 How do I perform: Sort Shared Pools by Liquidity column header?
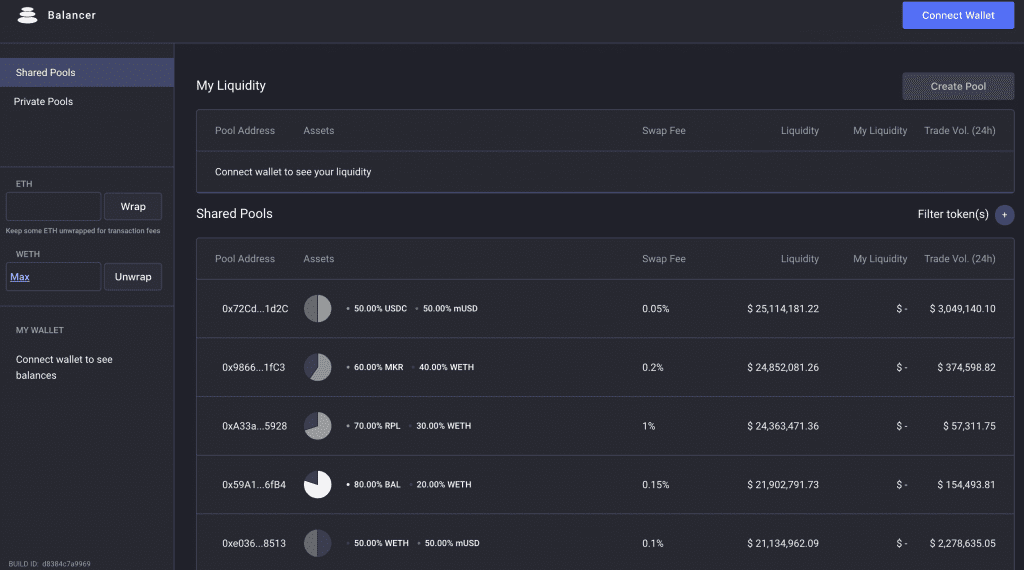coord(799,259)
